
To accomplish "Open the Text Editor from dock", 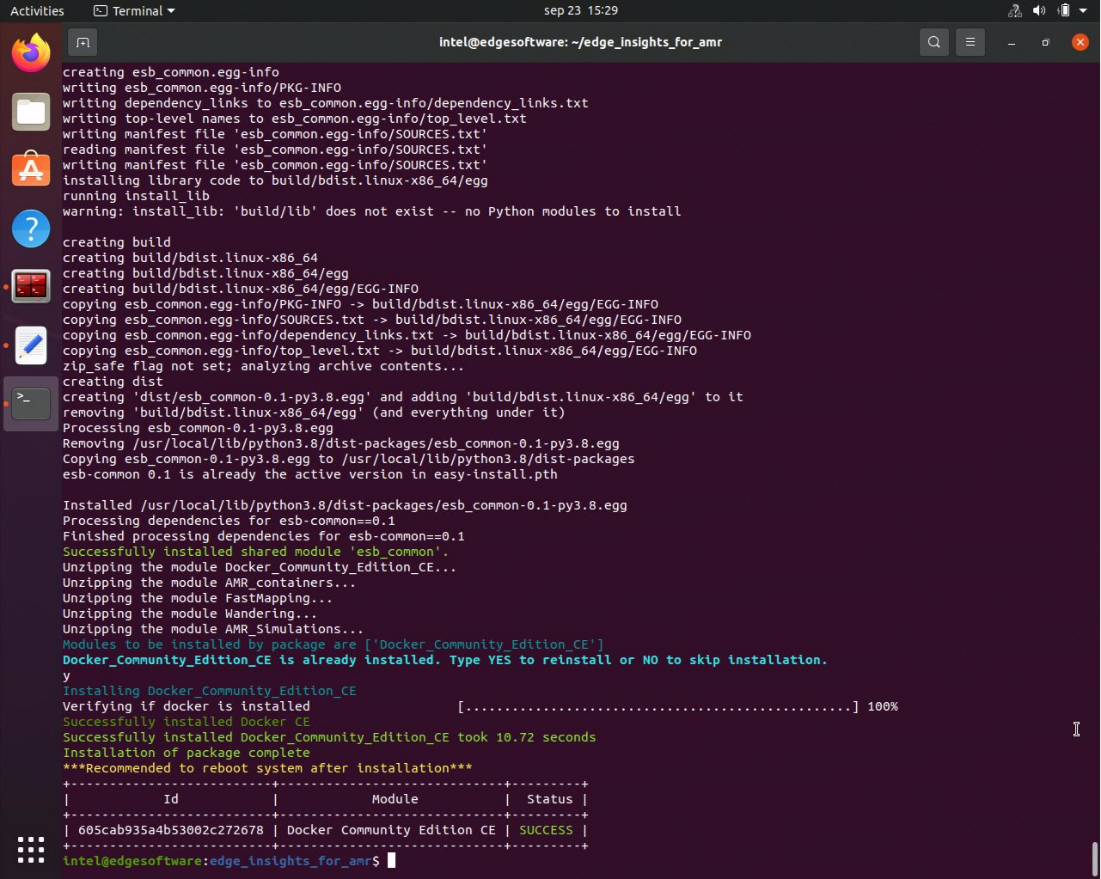I will (x=31, y=345).
